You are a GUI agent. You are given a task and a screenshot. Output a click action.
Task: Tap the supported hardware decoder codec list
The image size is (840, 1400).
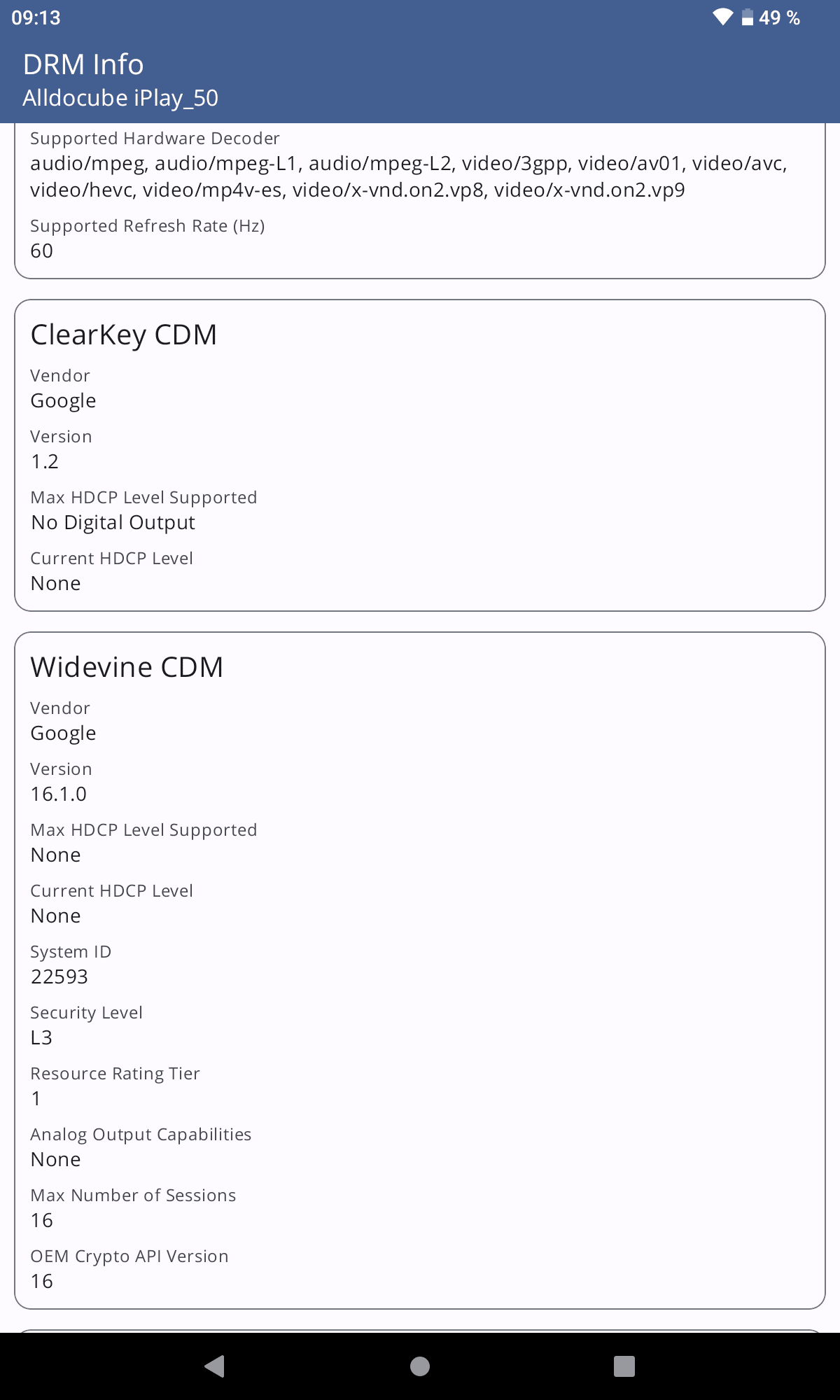[409, 176]
